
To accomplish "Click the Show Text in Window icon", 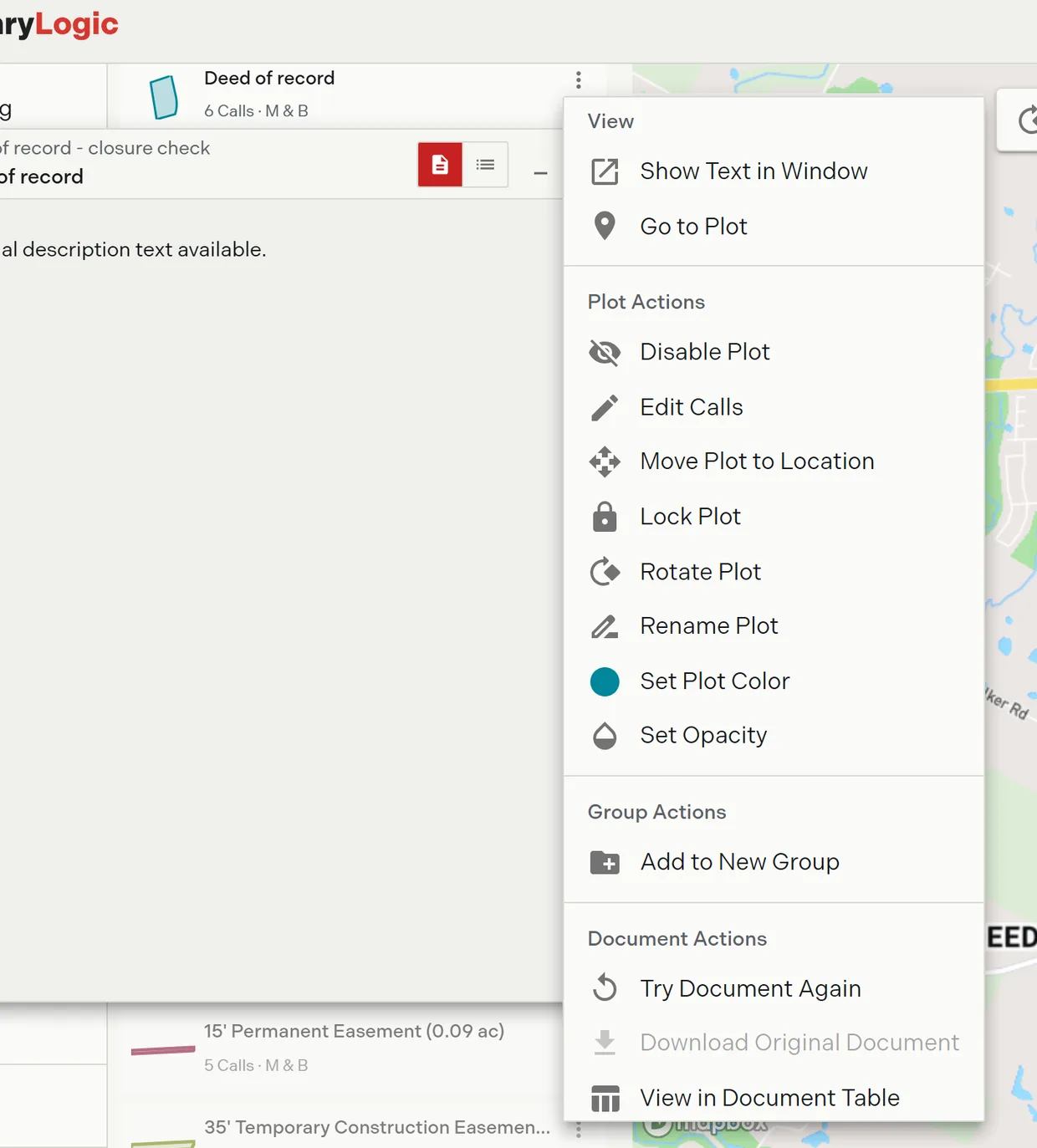I will coord(605,171).
